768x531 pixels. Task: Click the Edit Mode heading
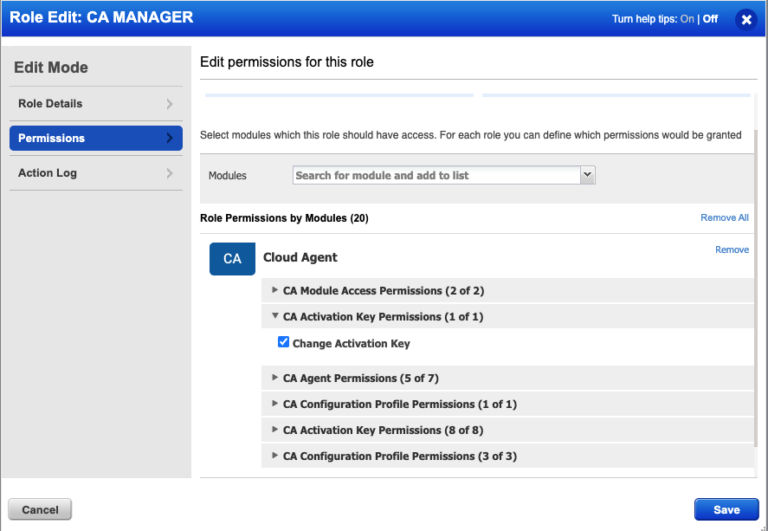click(51, 67)
